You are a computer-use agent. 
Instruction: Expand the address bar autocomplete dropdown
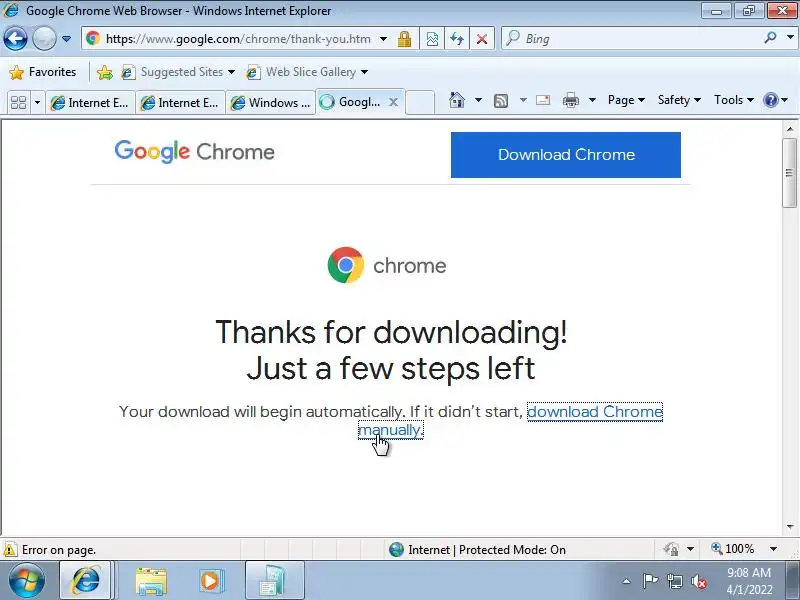[x=384, y=39]
